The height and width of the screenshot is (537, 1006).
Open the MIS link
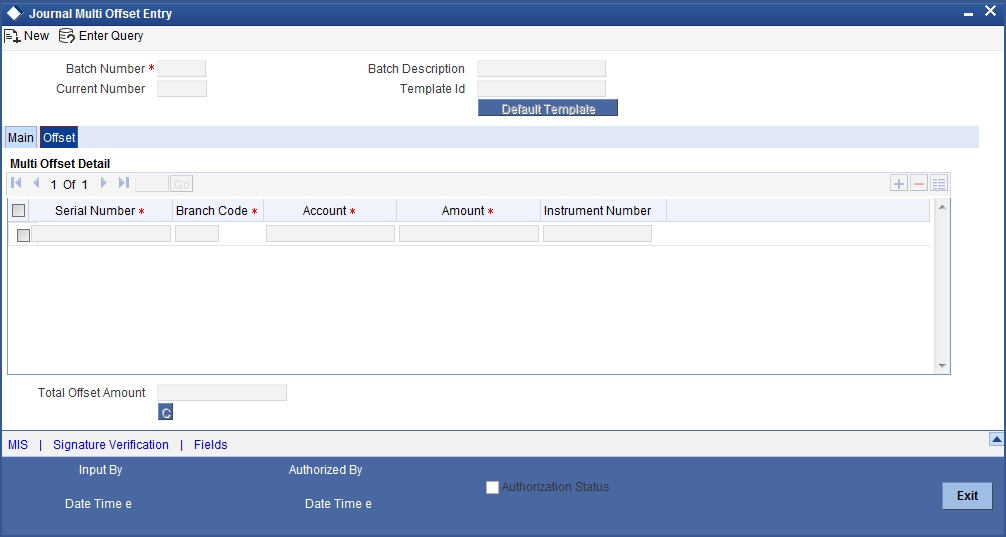pos(18,445)
